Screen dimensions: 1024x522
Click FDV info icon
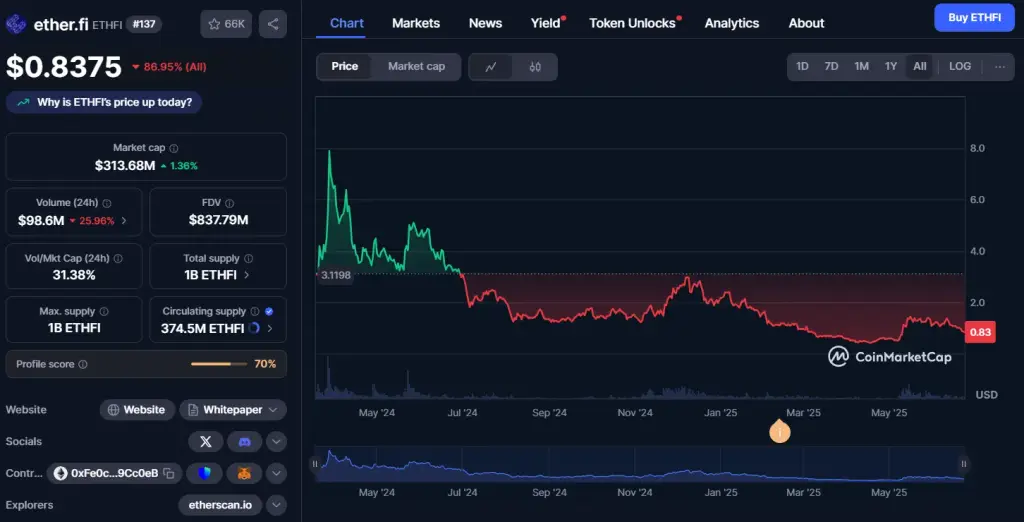pos(229,203)
